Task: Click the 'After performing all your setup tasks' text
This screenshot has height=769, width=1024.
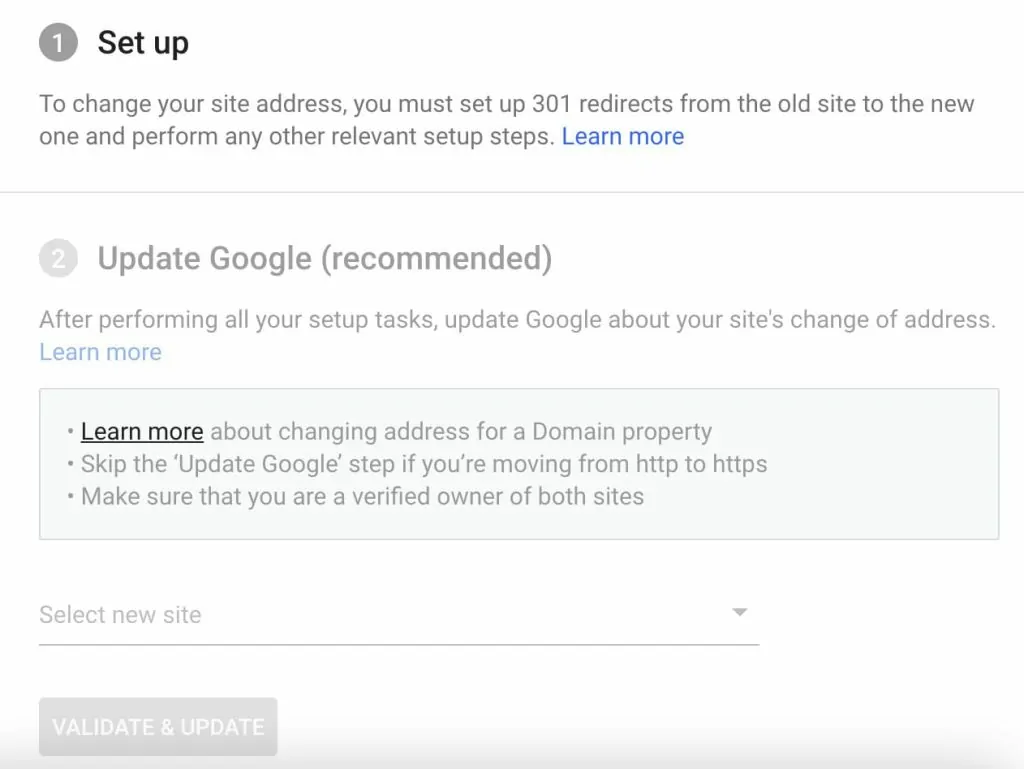Action: pyautogui.click(x=517, y=319)
